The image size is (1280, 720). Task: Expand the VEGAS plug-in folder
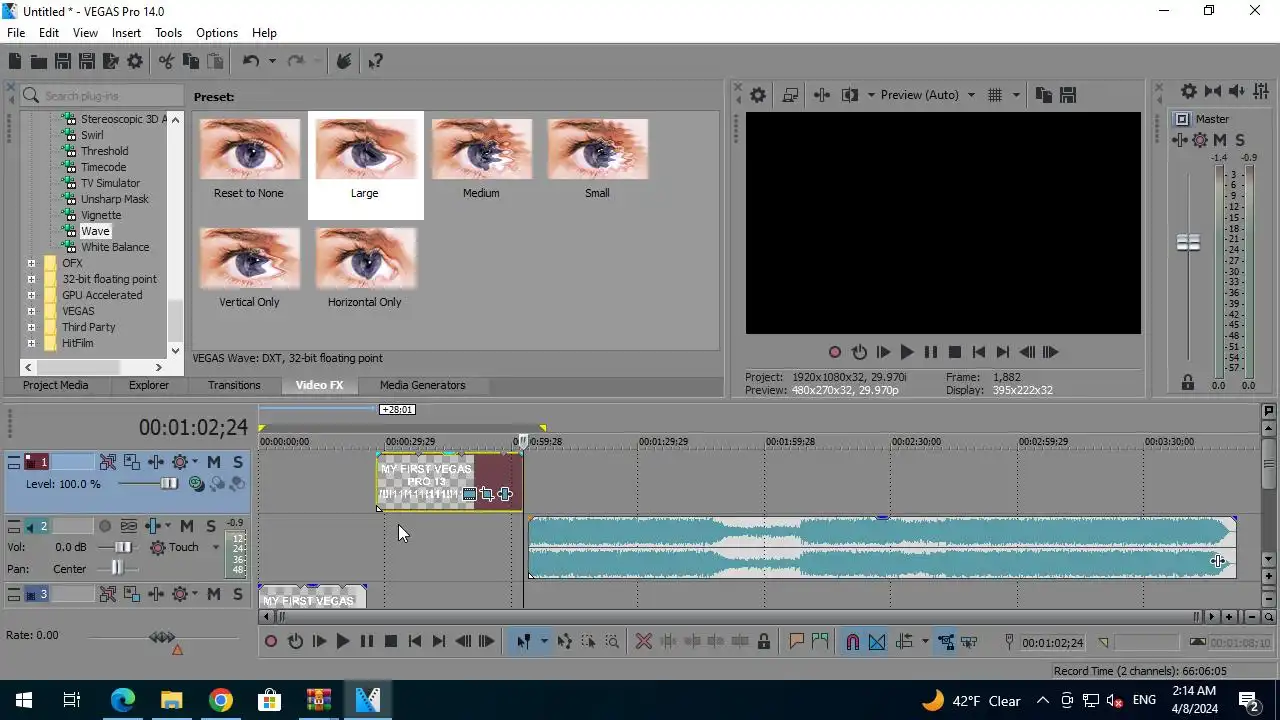point(31,311)
